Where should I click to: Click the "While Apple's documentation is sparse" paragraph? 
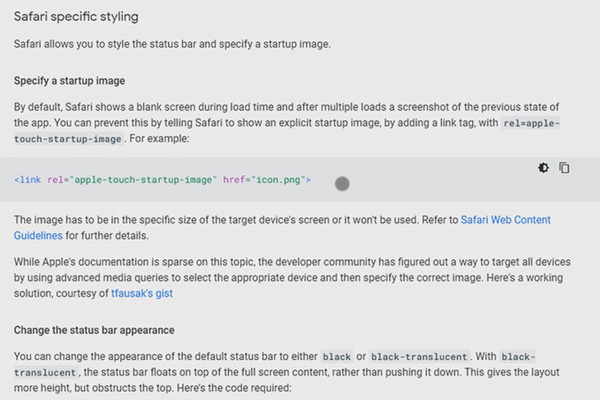point(292,278)
